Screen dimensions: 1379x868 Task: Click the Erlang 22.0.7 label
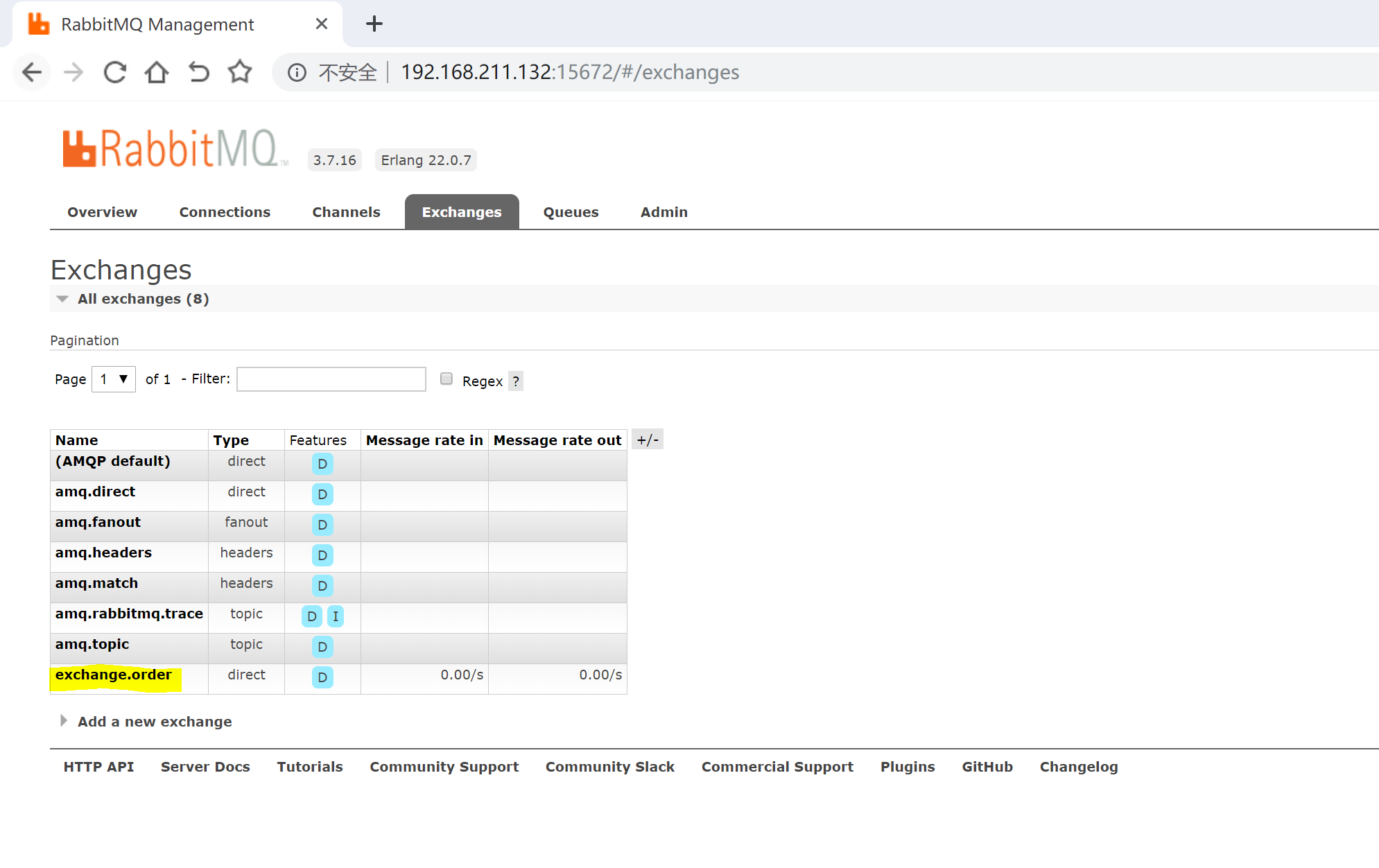426,160
